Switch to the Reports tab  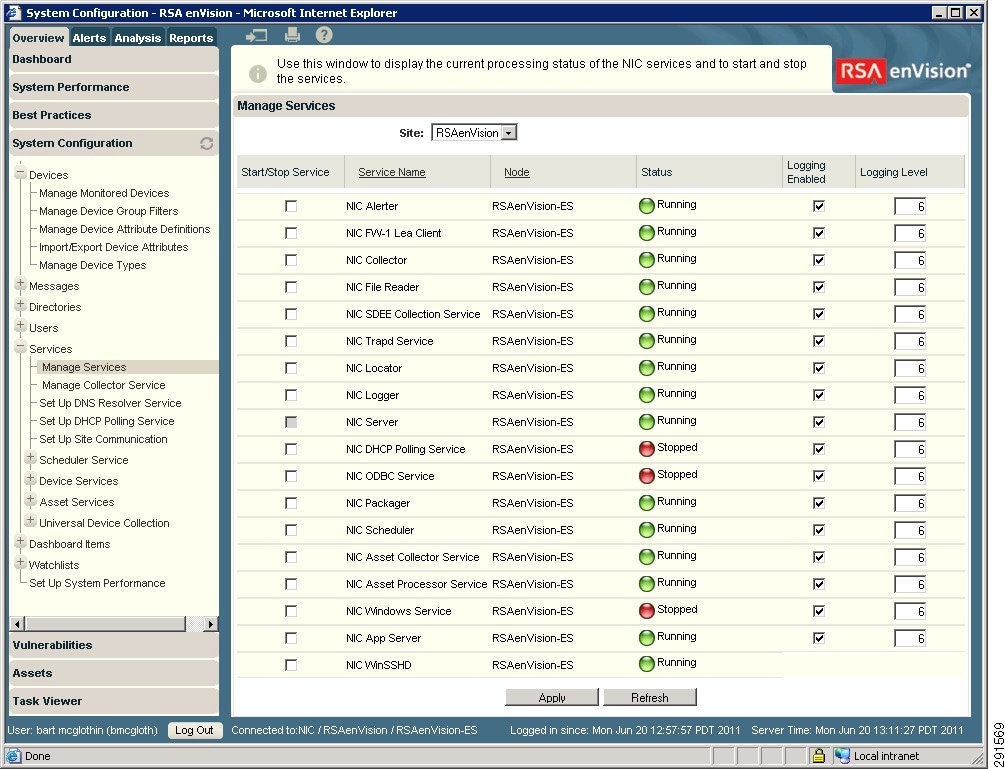[191, 38]
